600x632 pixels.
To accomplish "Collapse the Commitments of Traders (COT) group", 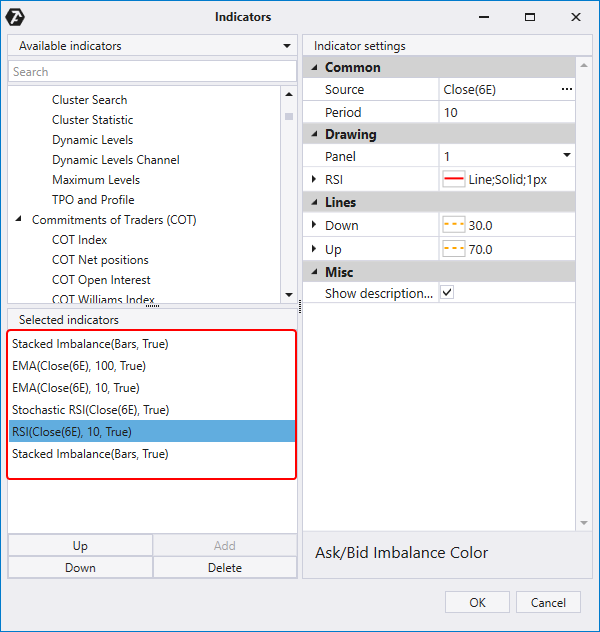I will tap(19, 220).
